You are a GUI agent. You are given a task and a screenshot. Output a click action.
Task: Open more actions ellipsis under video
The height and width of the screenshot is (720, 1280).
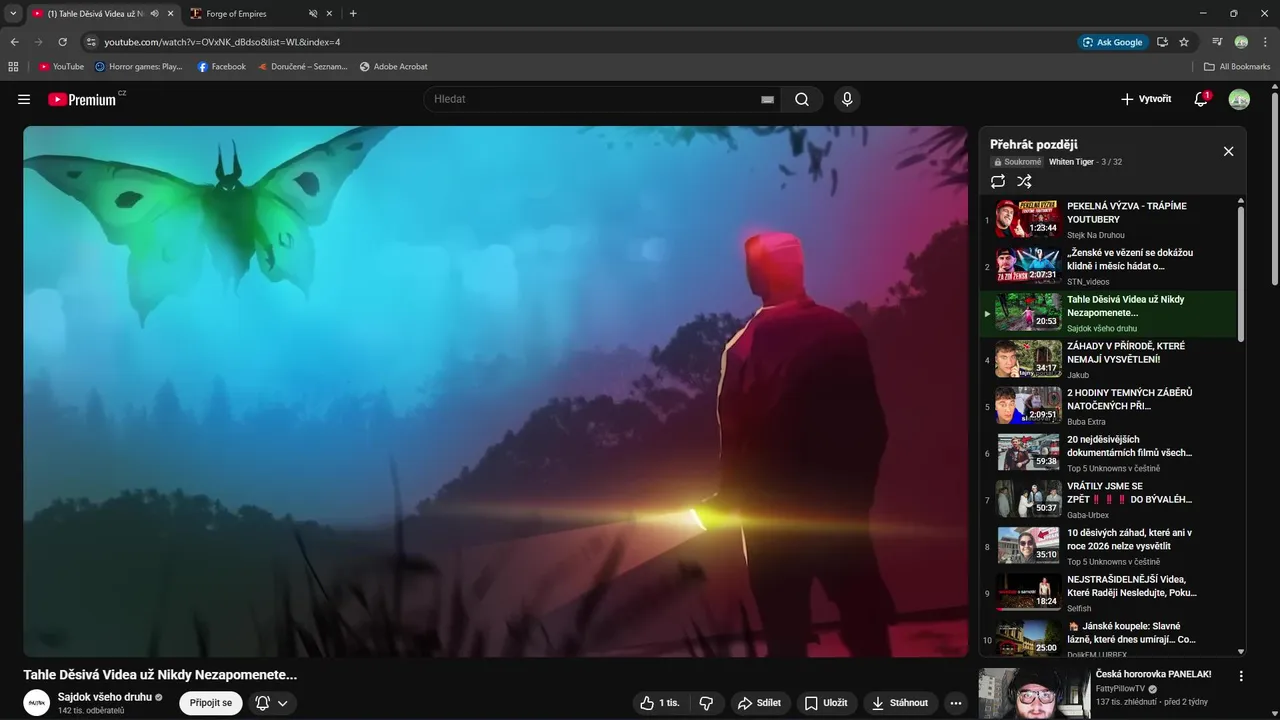956,703
